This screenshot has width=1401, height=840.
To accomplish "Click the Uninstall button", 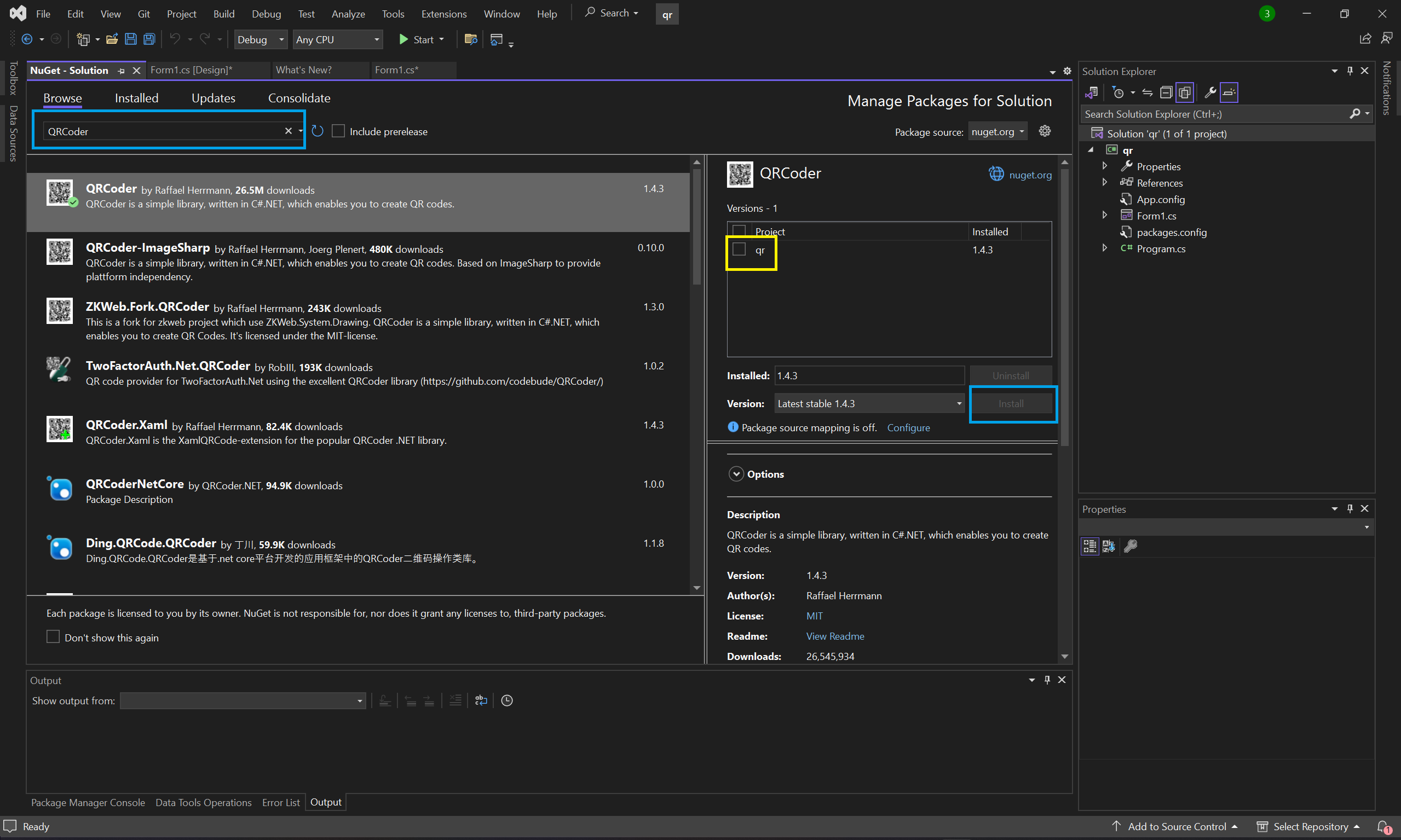I will (x=1011, y=375).
